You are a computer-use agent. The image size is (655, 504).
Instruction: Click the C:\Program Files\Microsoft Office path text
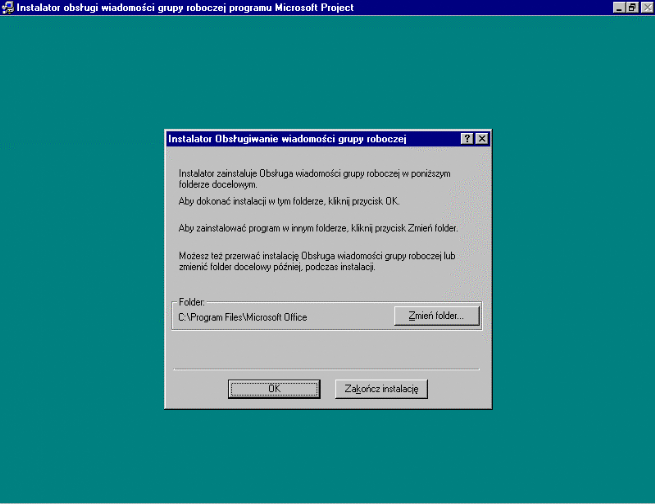(x=242, y=317)
